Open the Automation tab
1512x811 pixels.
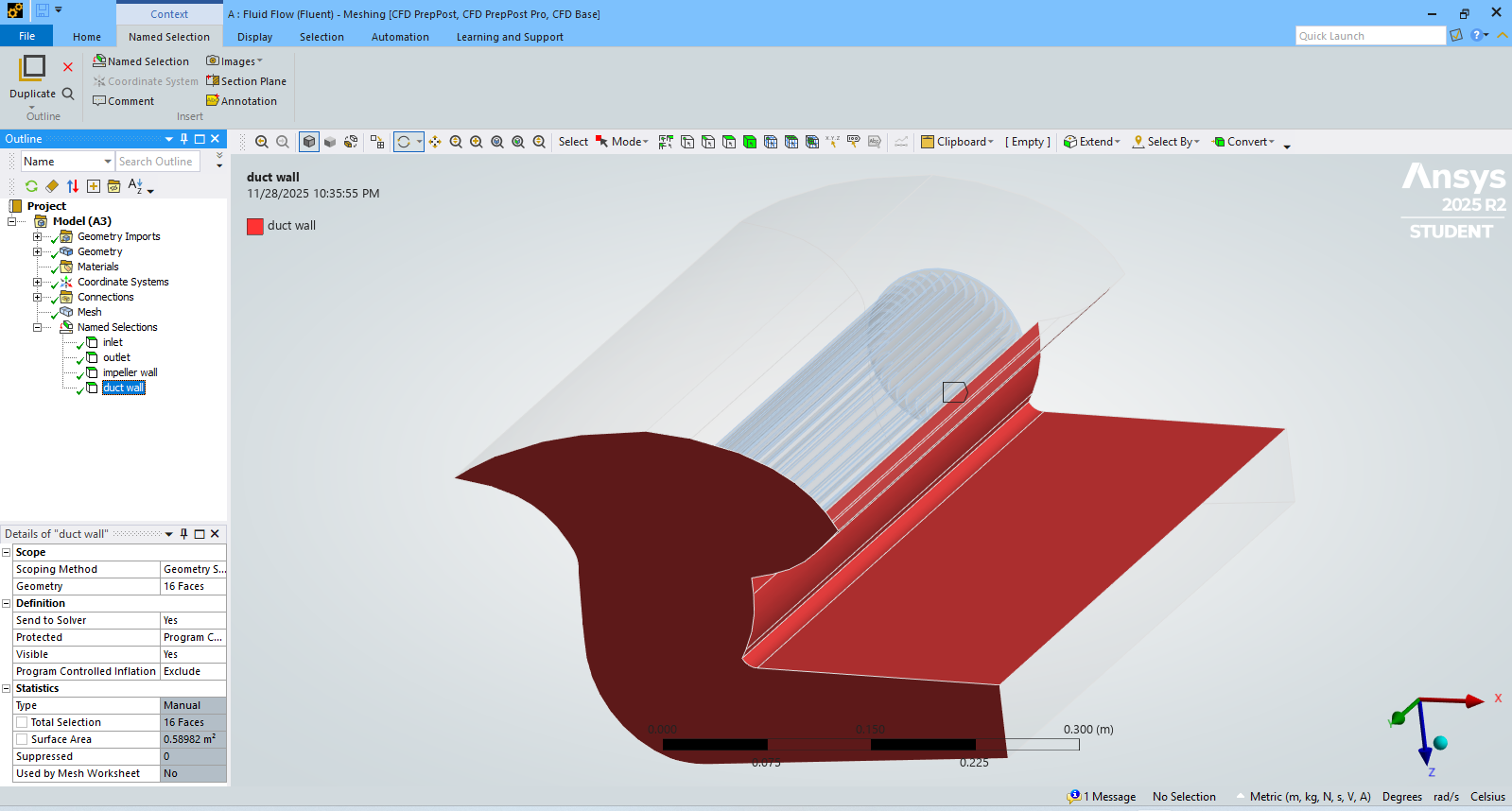click(399, 37)
